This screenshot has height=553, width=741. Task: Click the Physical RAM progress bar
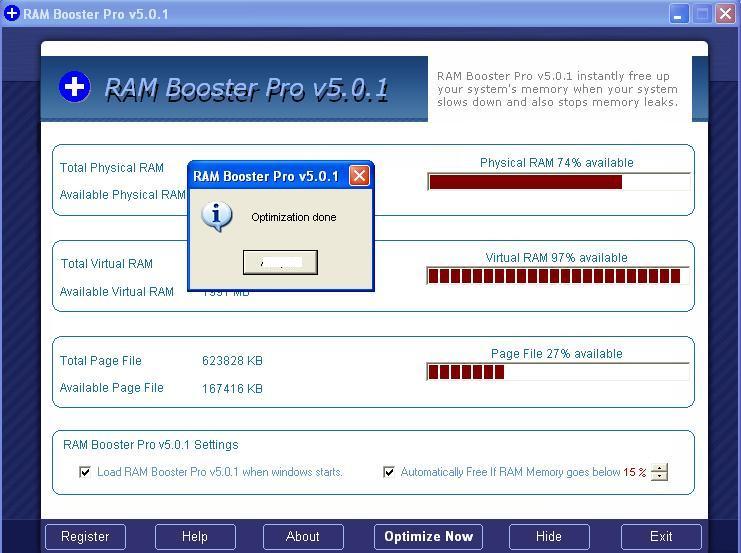click(x=558, y=182)
